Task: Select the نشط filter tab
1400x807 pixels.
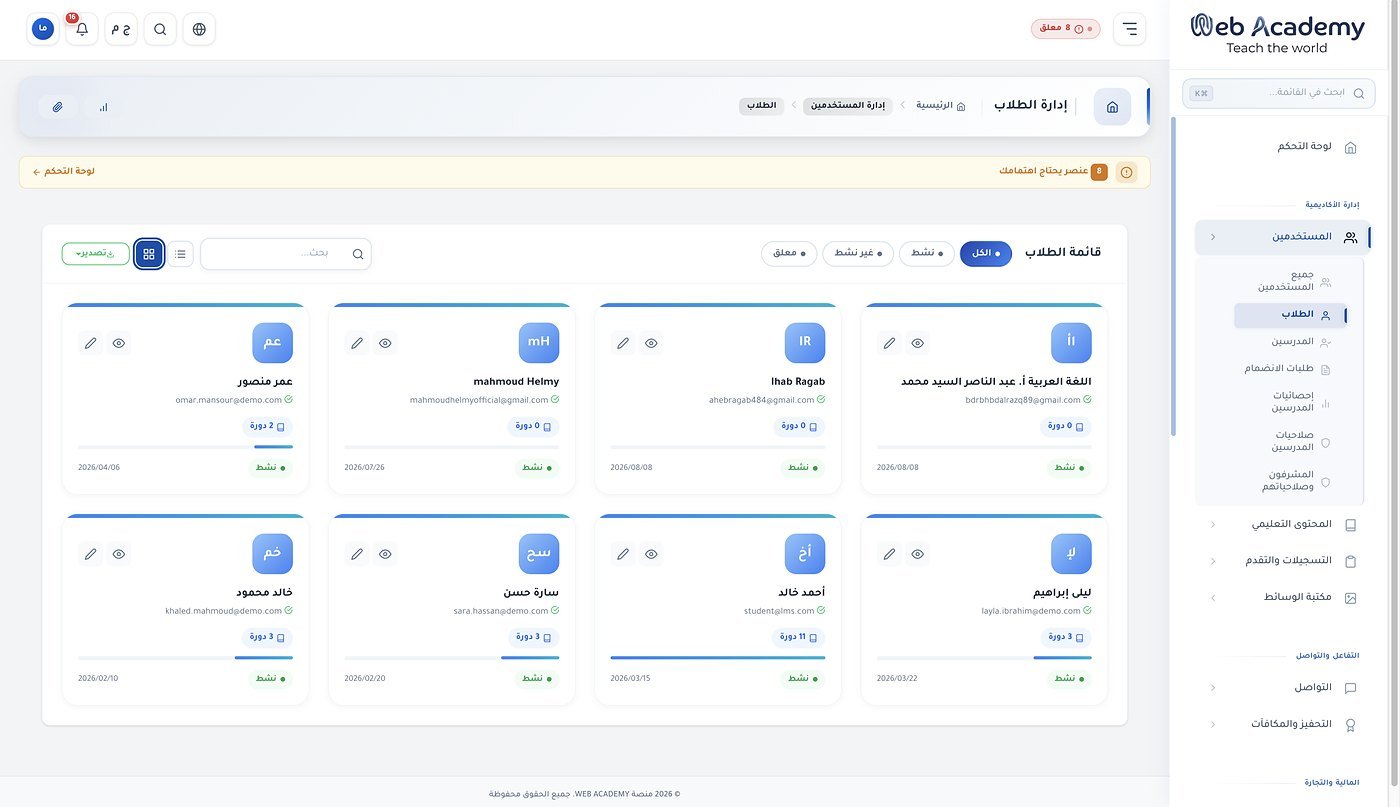Action: pos(927,254)
